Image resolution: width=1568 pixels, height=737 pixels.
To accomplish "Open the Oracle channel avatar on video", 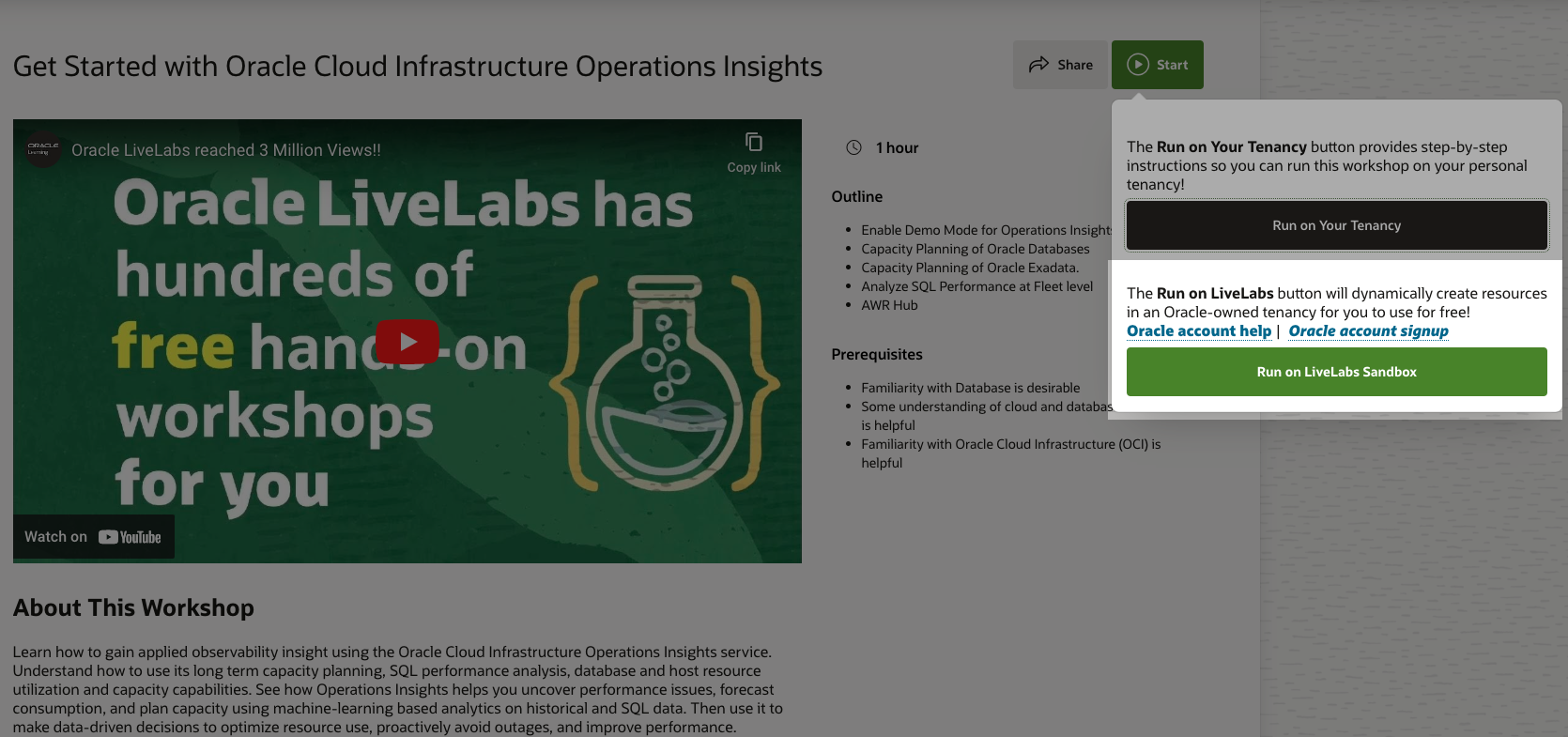I will 43,149.
